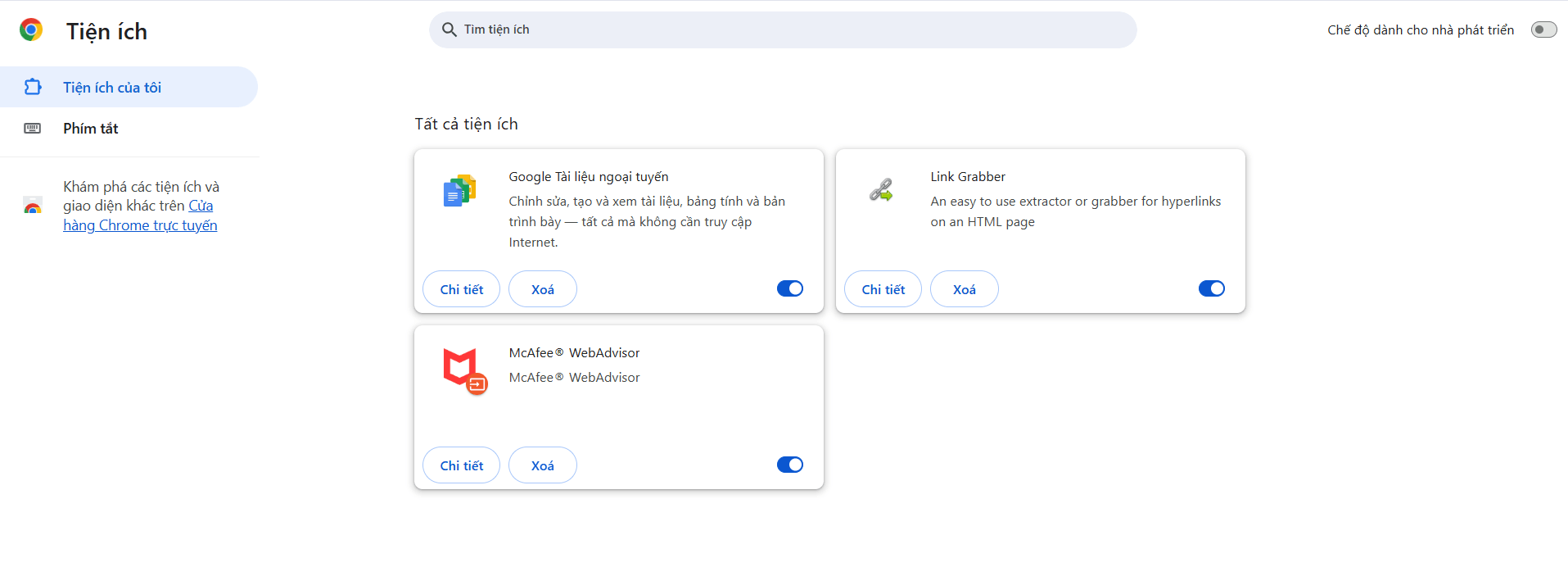Click the Chrome Web Store rainbow icon
The image size is (1568, 567).
[33, 206]
